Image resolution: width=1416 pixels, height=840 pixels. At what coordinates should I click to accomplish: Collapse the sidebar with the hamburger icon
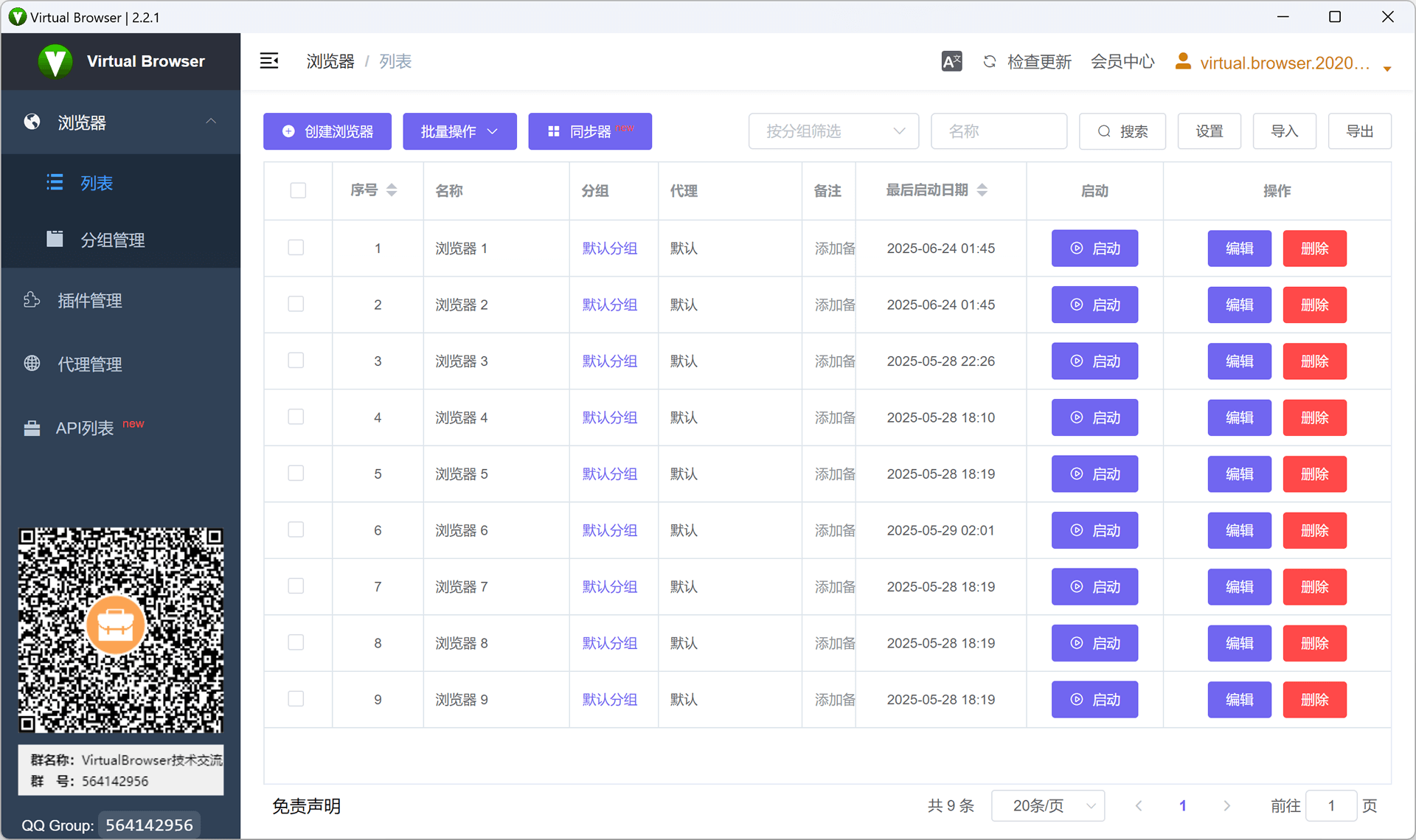(269, 60)
